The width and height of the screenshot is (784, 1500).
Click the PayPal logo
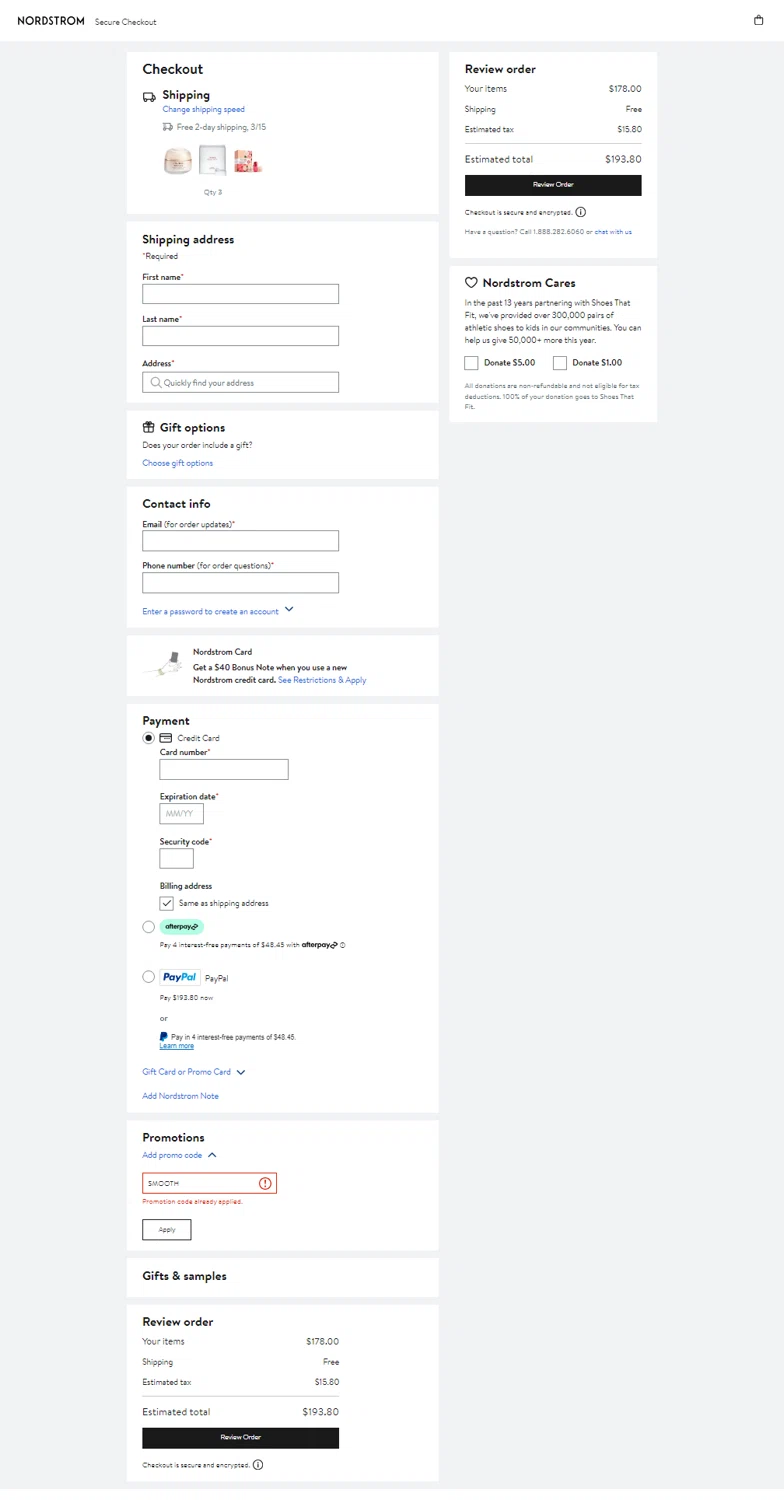(x=180, y=977)
